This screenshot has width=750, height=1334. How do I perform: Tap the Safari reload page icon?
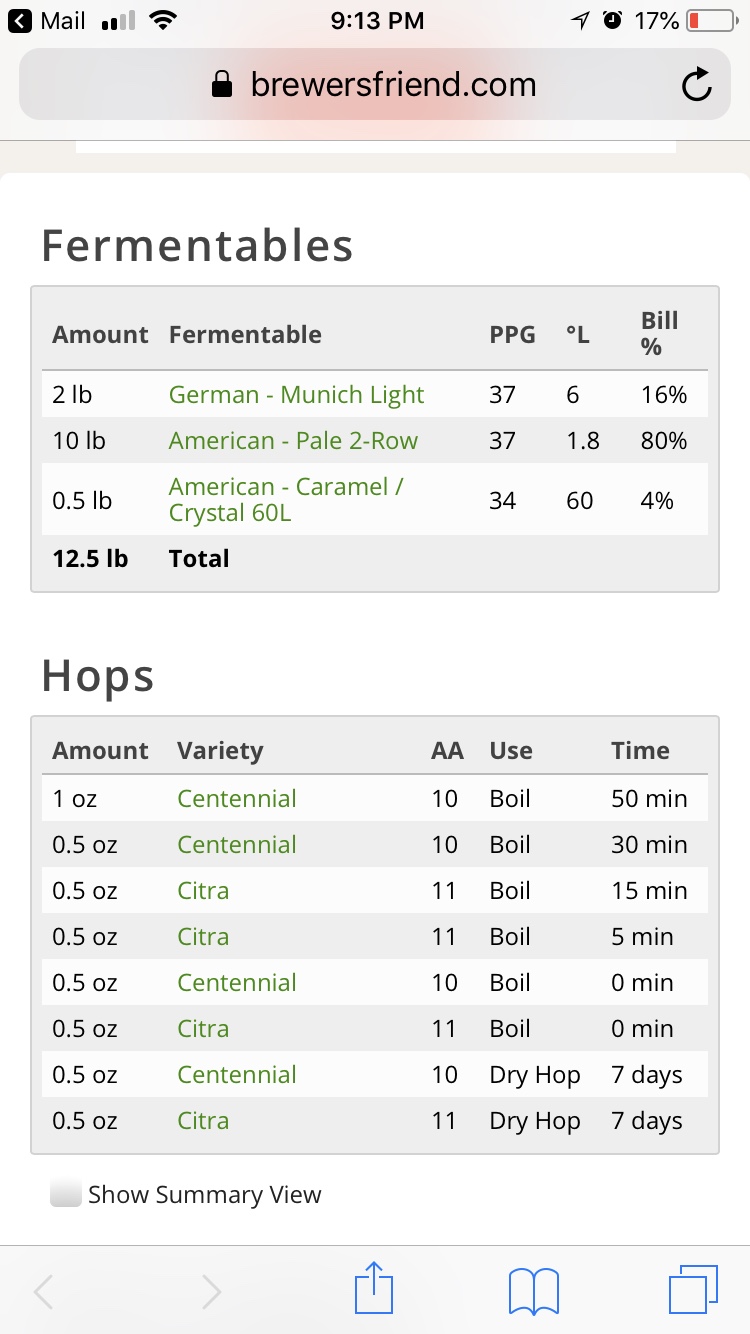pos(696,85)
